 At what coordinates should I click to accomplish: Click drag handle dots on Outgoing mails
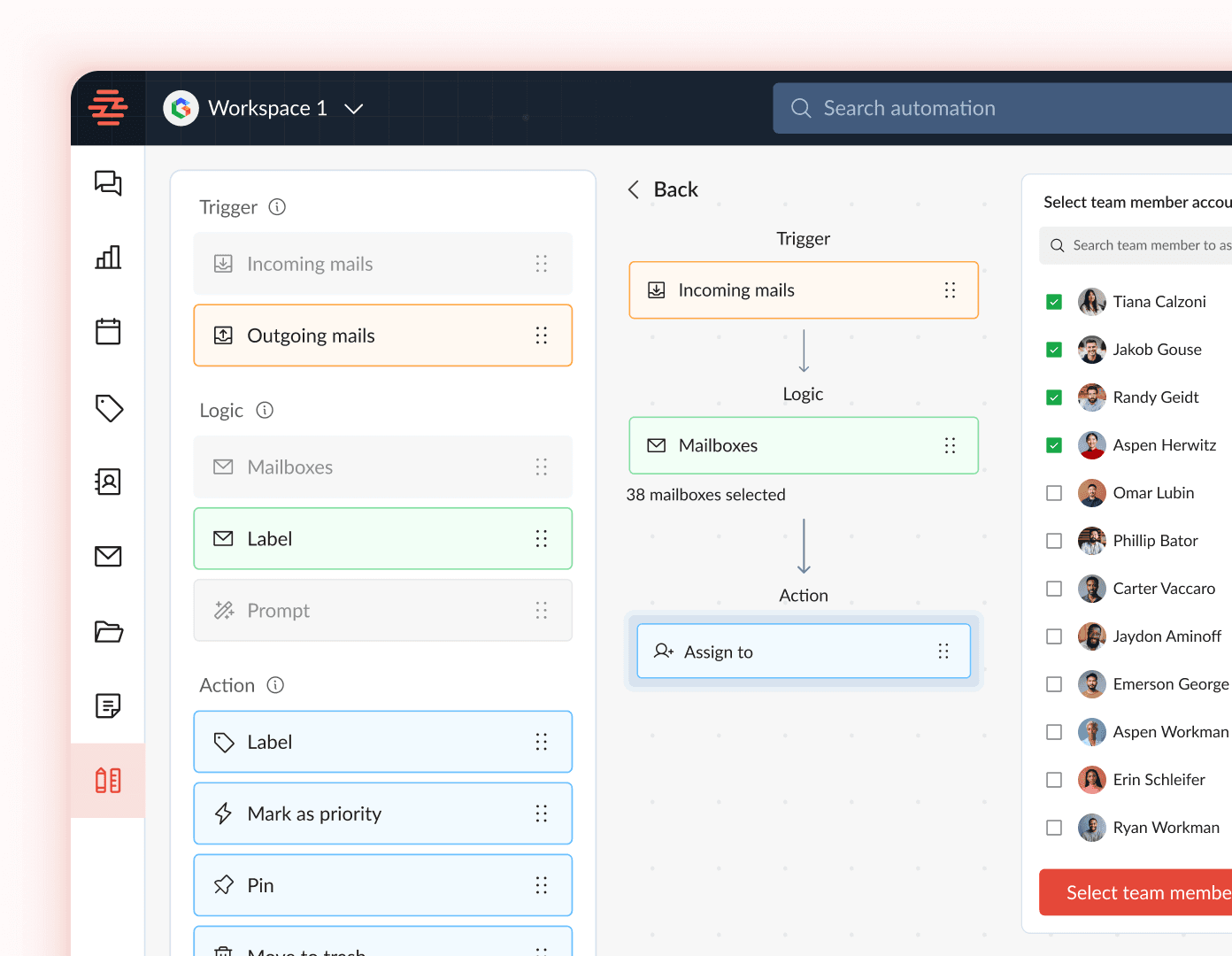(x=542, y=335)
